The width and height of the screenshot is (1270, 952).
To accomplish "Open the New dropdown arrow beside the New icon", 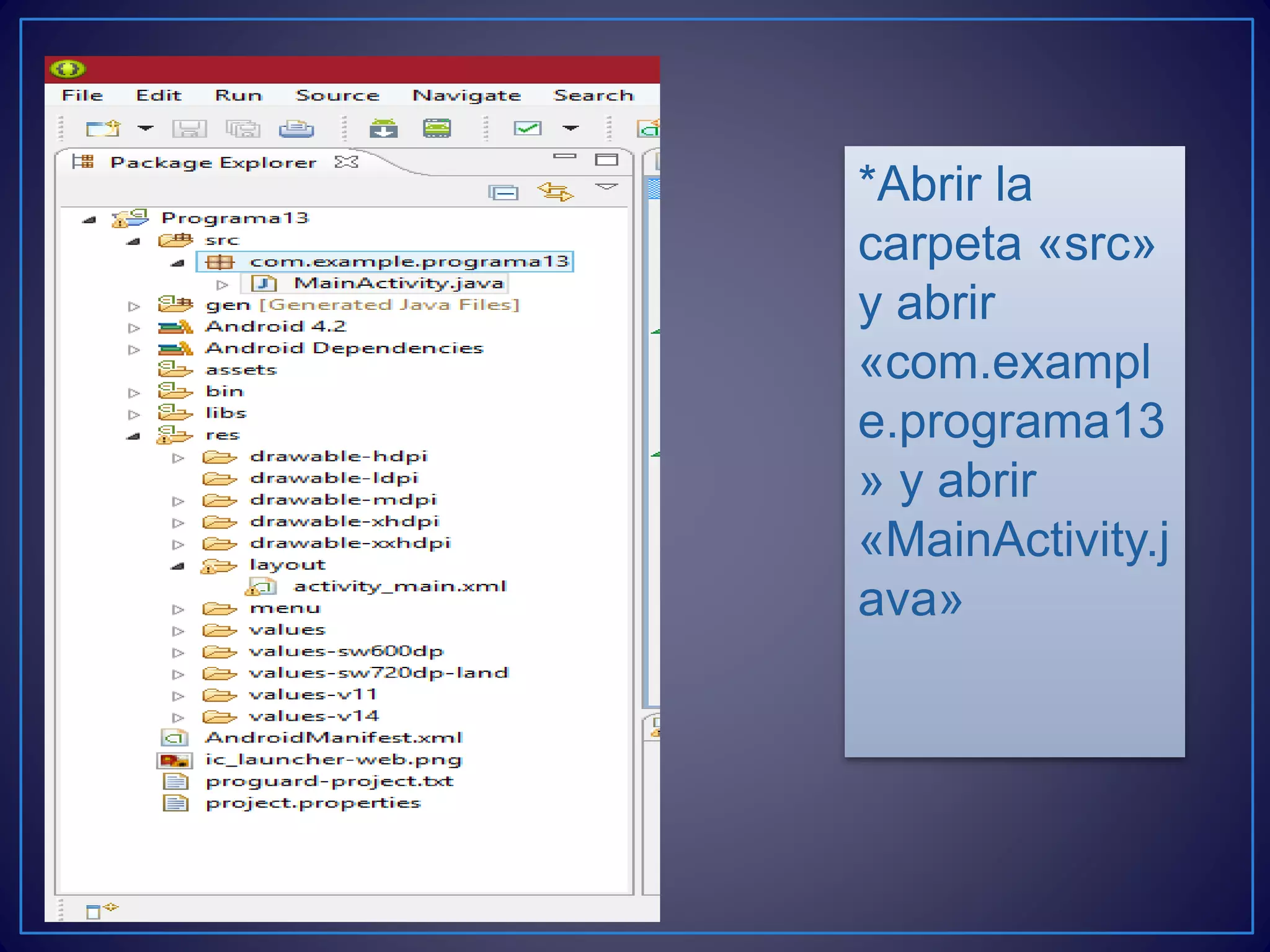I will coord(145,128).
